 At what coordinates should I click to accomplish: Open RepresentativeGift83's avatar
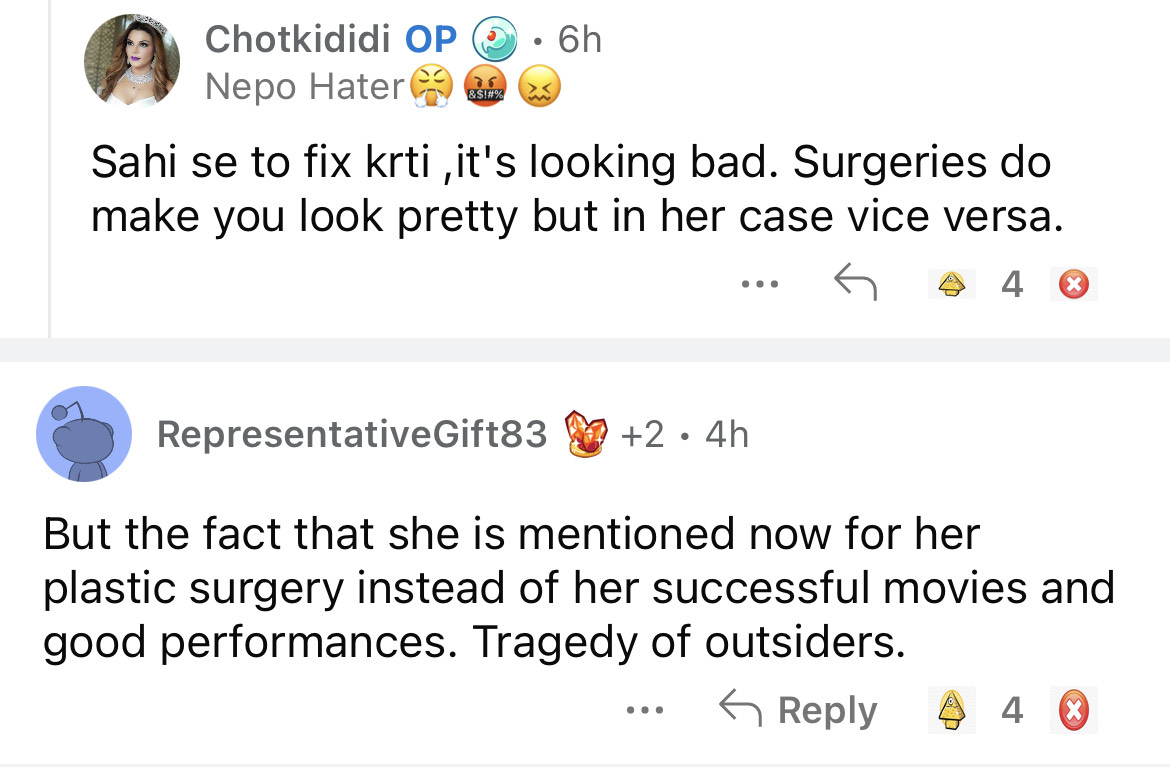(x=84, y=433)
